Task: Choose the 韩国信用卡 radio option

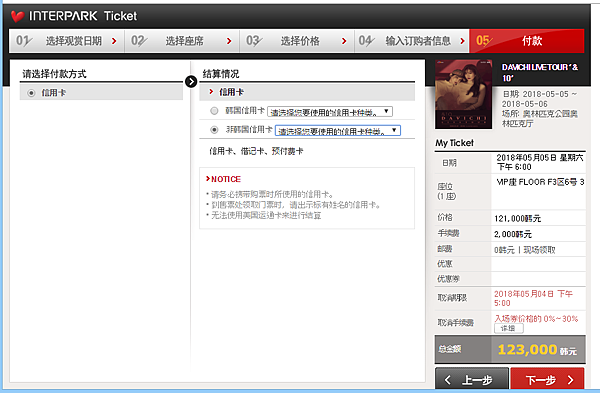Action: pyautogui.click(x=214, y=111)
